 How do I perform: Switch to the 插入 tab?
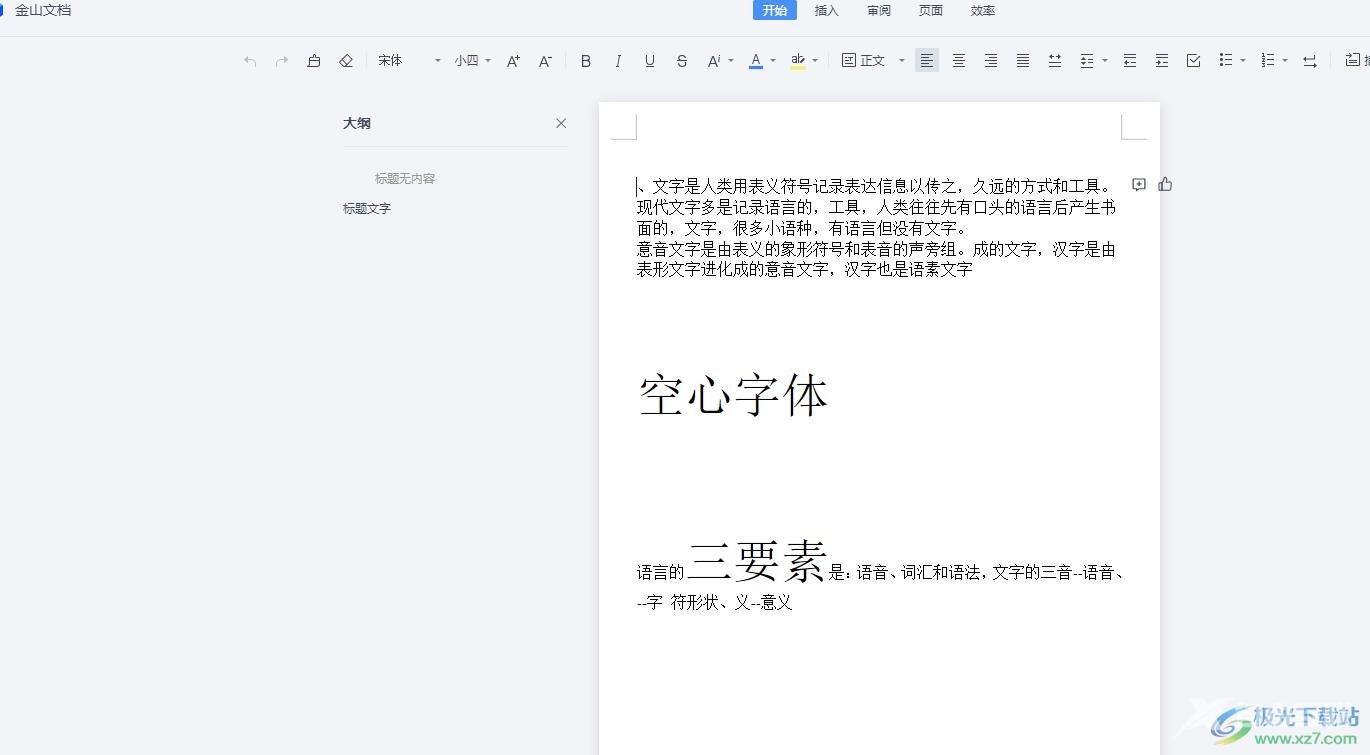tap(827, 10)
